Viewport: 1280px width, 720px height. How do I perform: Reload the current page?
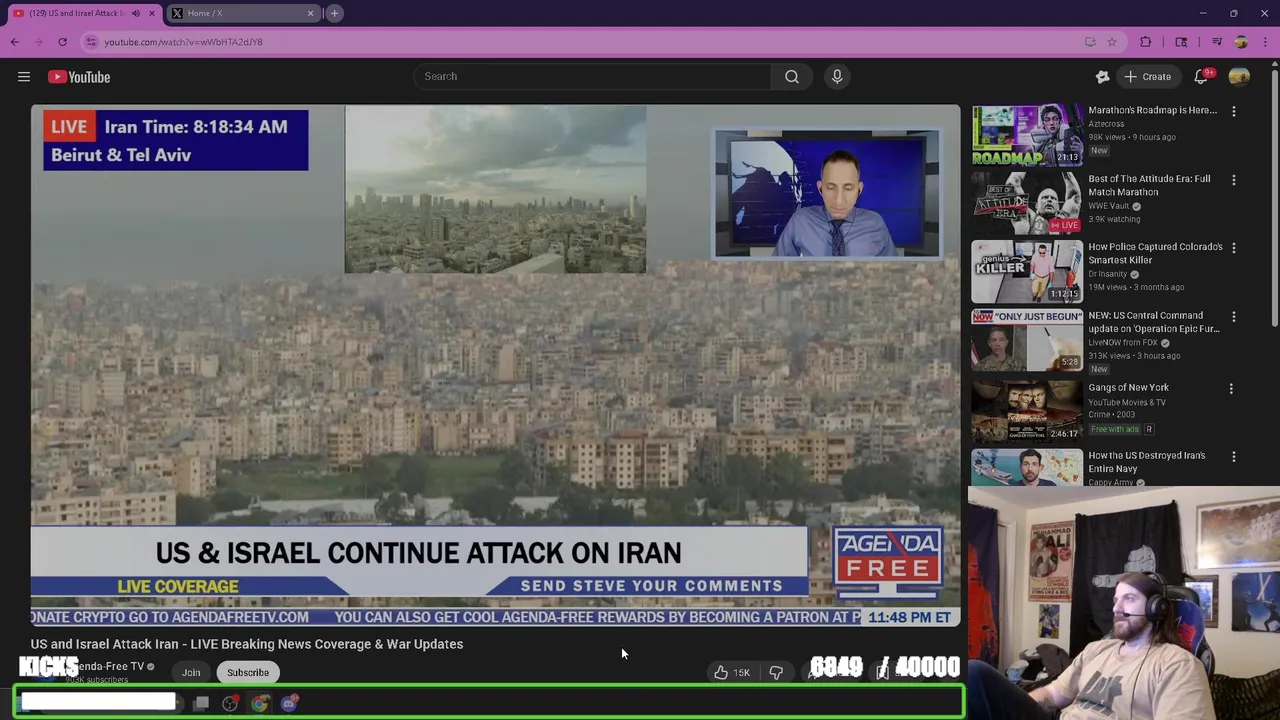[x=62, y=42]
